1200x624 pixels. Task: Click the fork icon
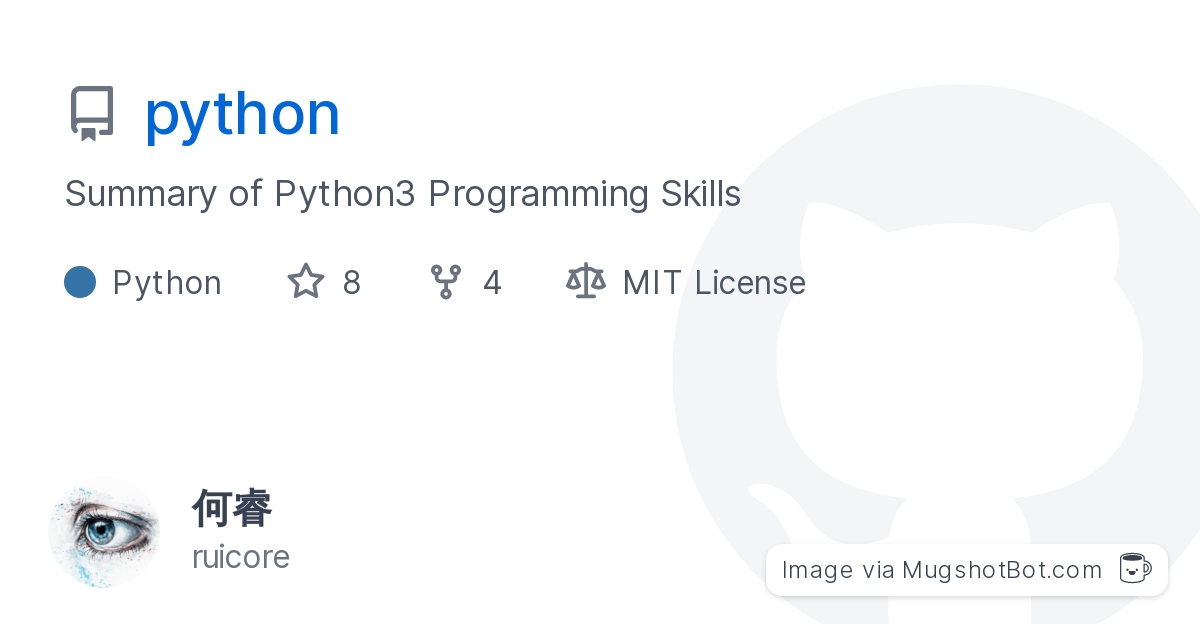[x=445, y=282]
